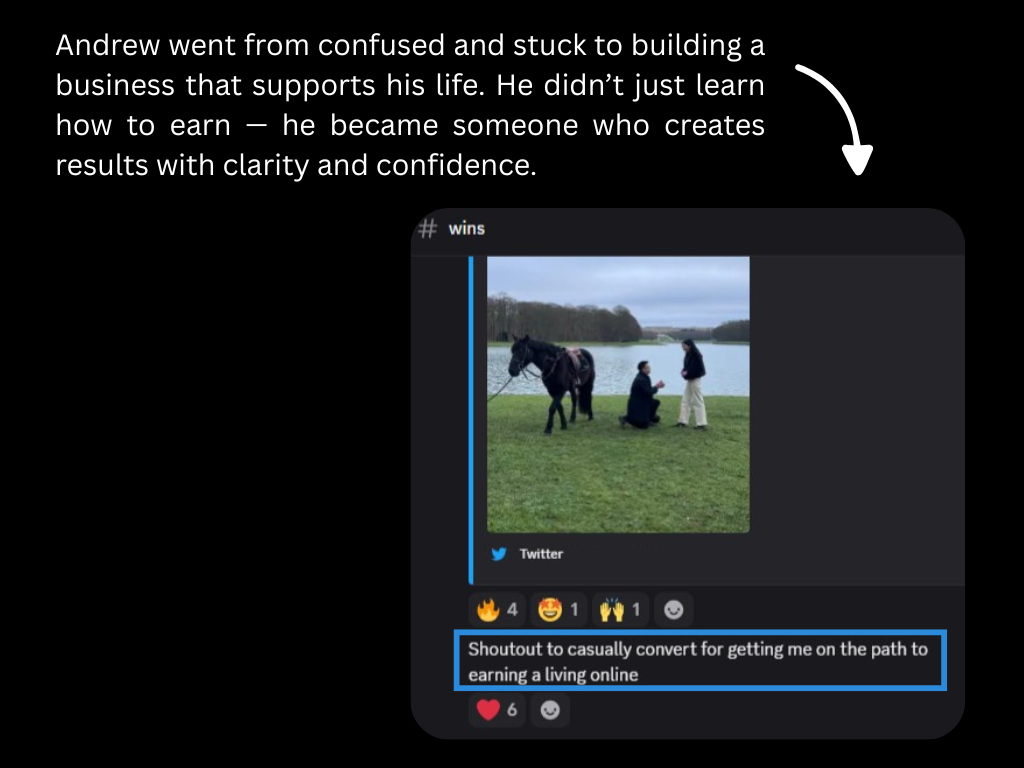Click the black horse in the photo

(554, 381)
